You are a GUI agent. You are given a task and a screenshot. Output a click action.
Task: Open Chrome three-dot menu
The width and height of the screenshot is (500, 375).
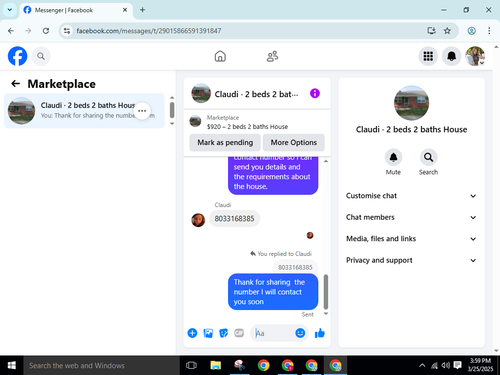coord(489,31)
